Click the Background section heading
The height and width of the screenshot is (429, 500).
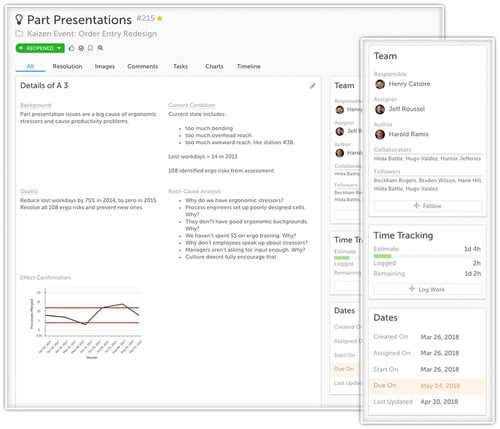click(36, 105)
